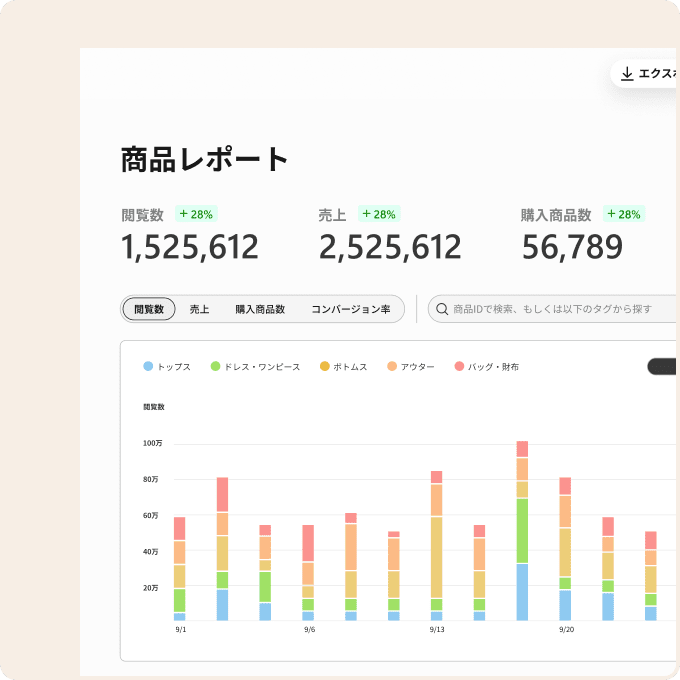Click the 60万 axis label

[150, 516]
